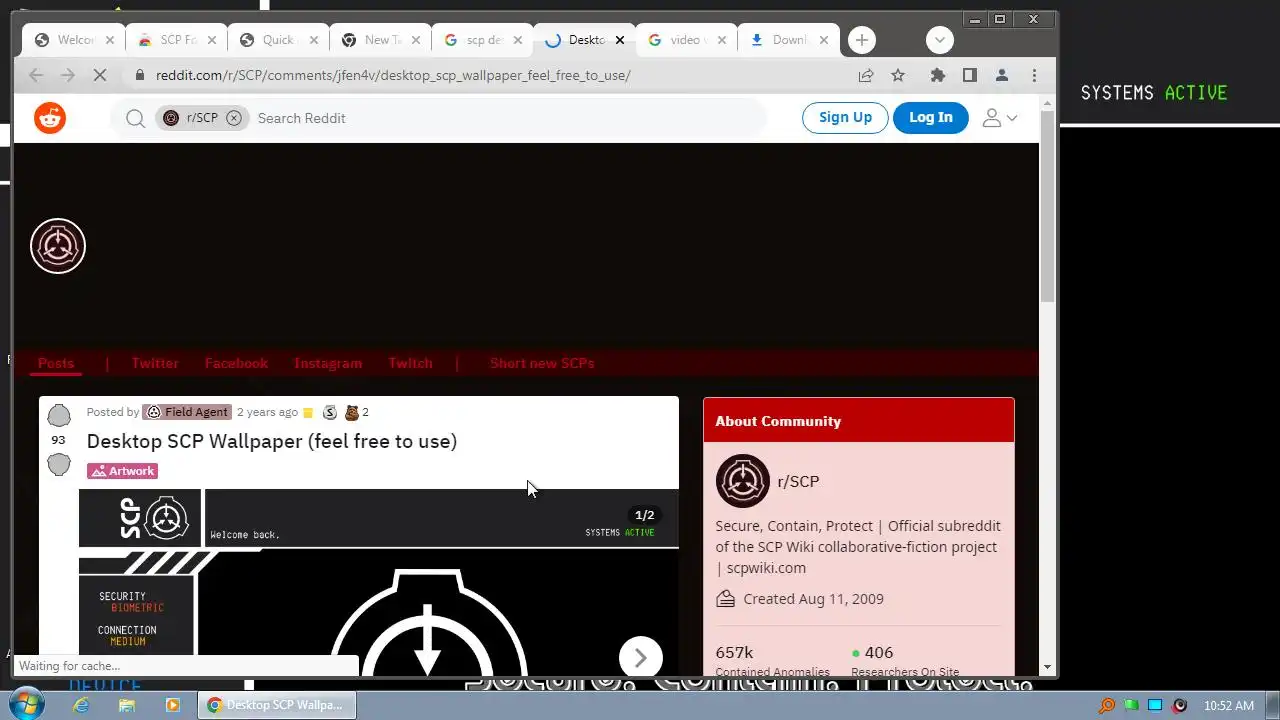Open the Chrome profile icon

(x=1001, y=75)
